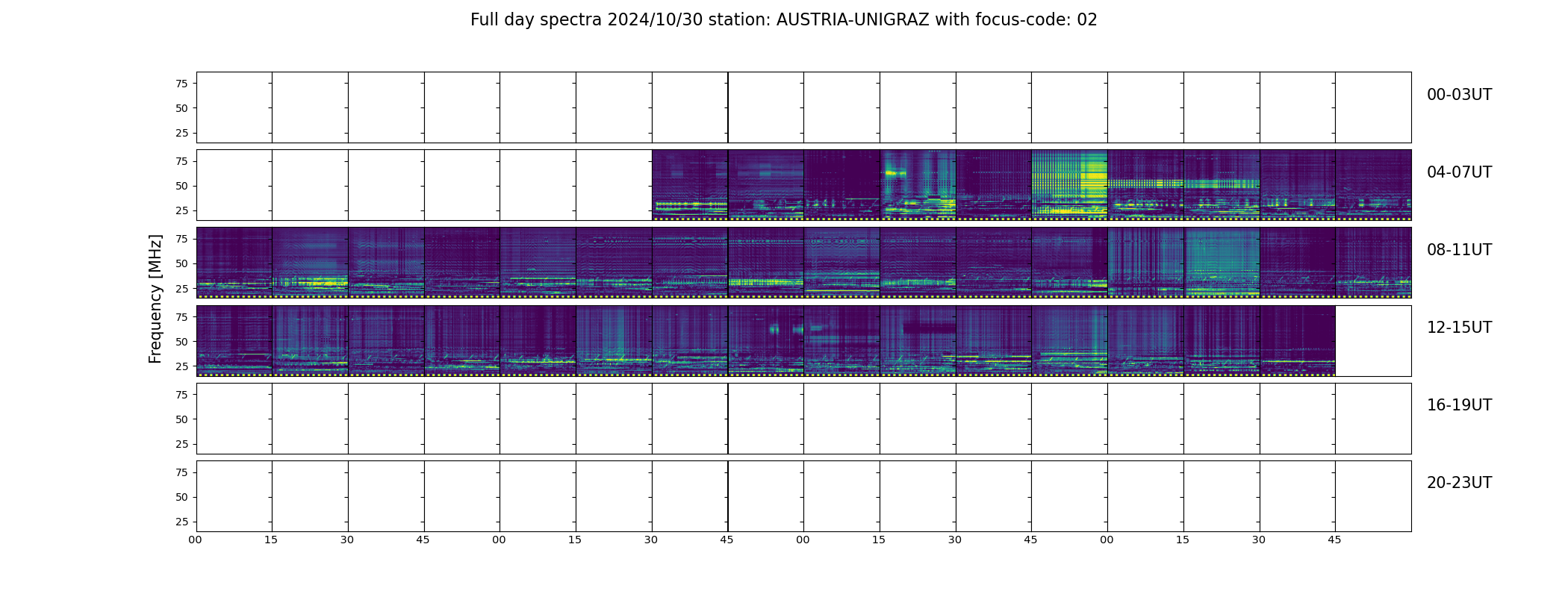Select the '20-23UT' row label
This screenshot has height=597, width=1568.
(1459, 483)
